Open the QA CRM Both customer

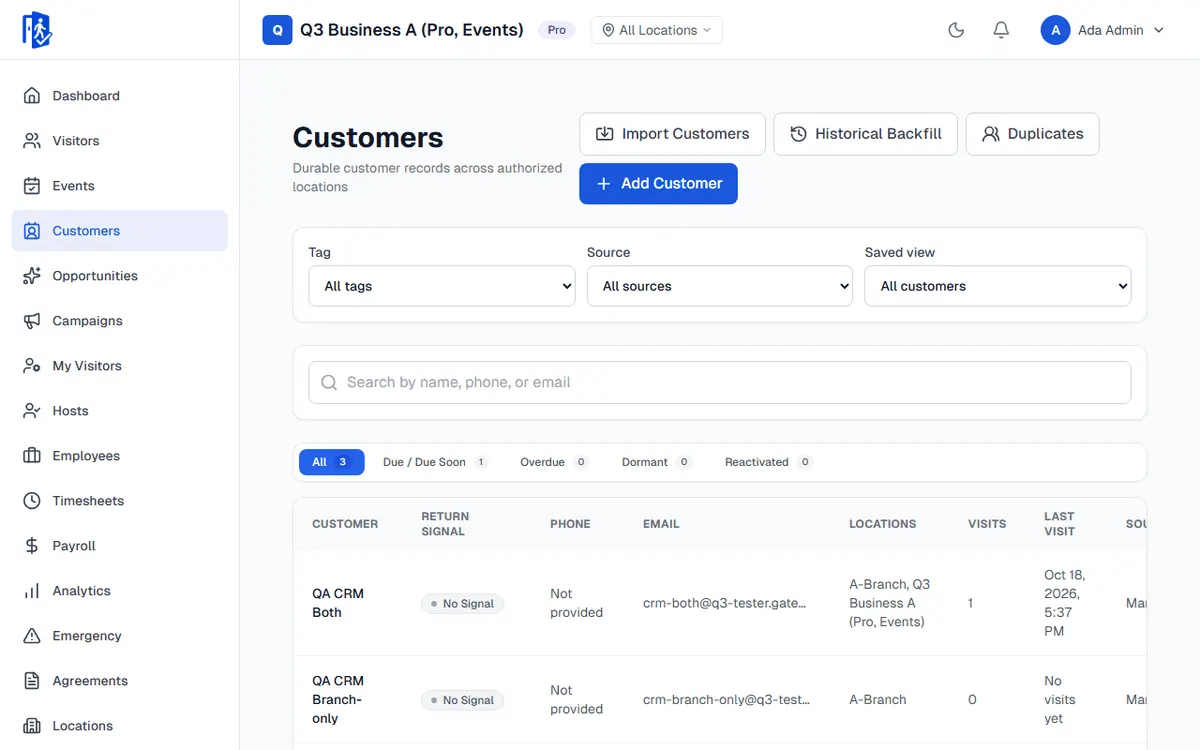point(338,603)
